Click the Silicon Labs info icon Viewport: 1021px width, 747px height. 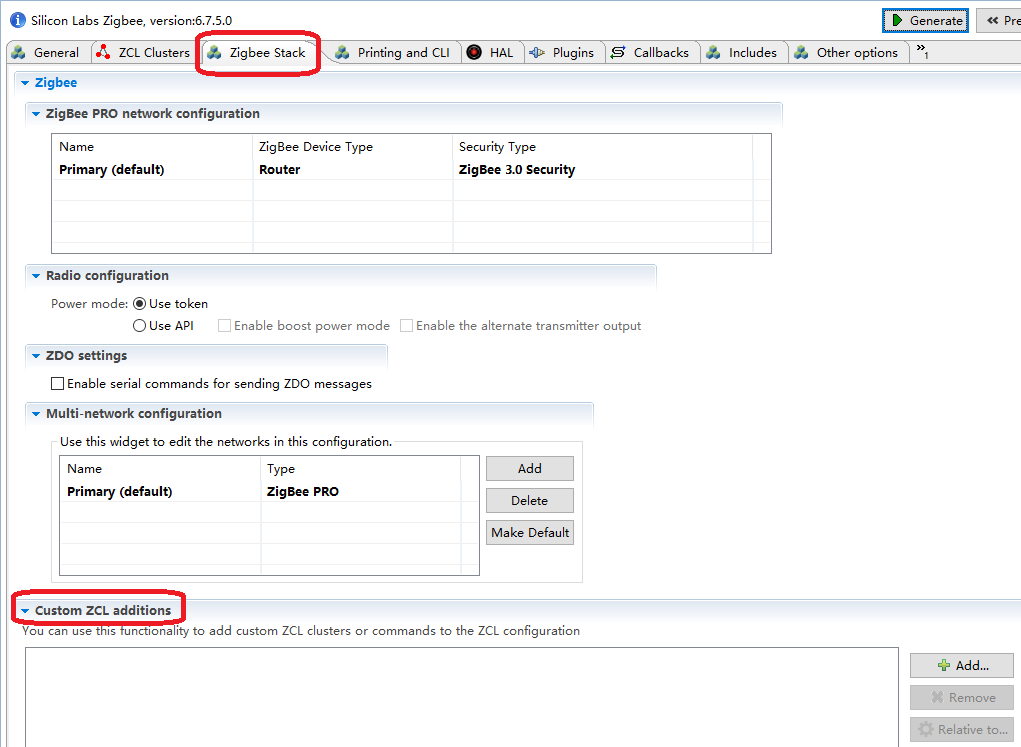click(18, 20)
